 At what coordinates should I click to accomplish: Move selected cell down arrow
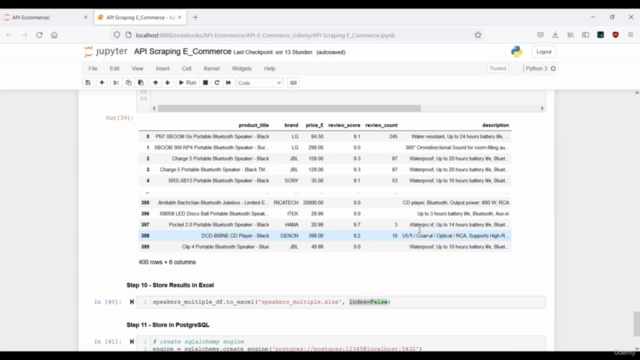(x=167, y=83)
